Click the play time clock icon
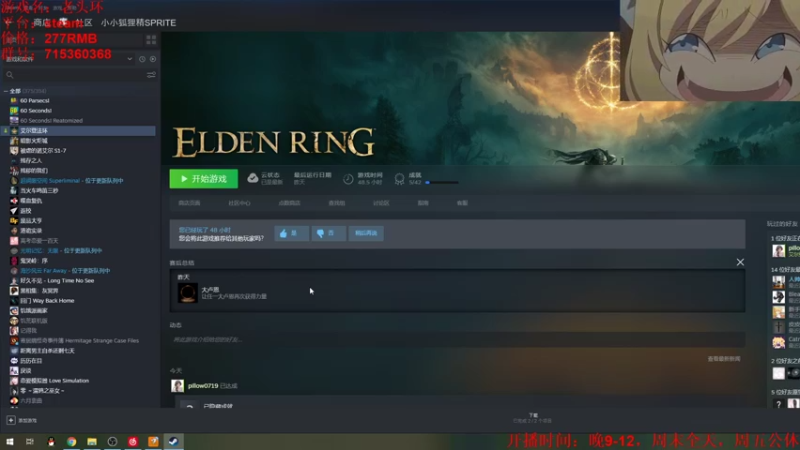 348,179
